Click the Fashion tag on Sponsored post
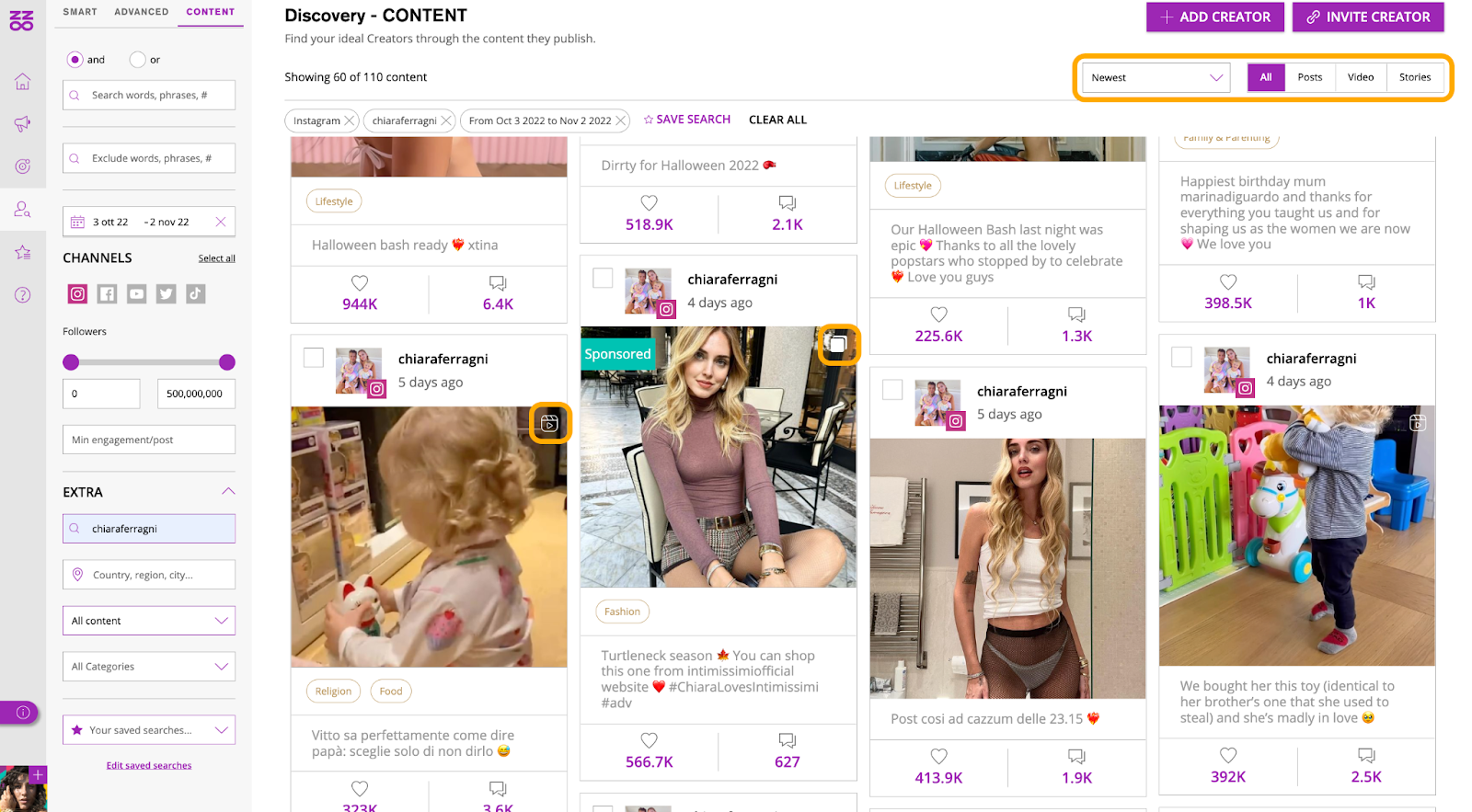The image size is (1472, 812). (x=623, y=612)
